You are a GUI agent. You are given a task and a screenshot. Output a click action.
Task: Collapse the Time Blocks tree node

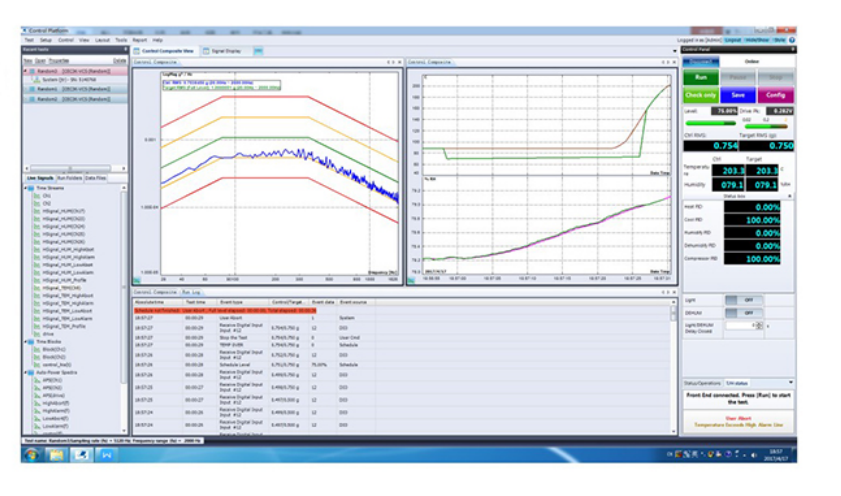click(x=26, y=342)
